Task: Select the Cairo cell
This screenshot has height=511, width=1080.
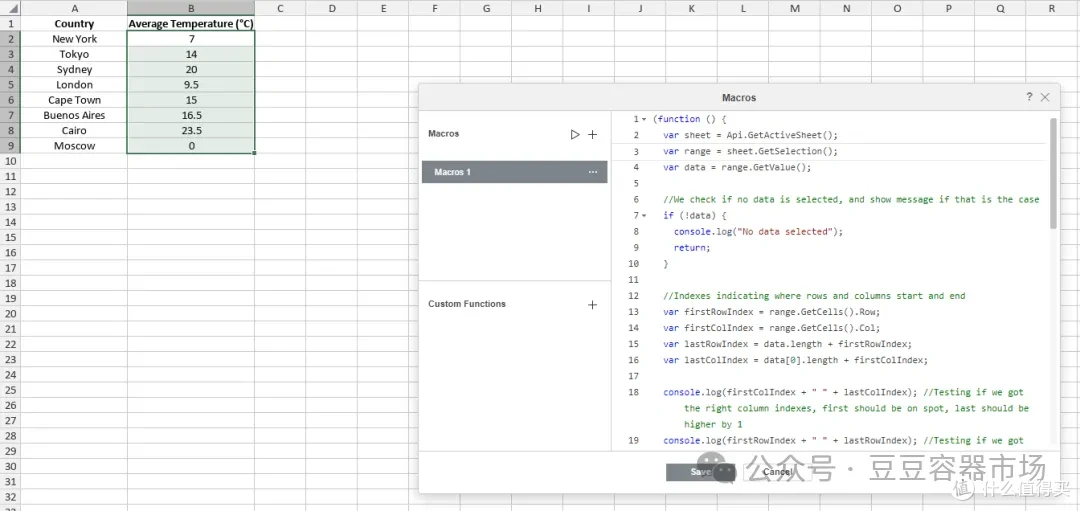Action: pyautogui.click(x=74, y=130)
